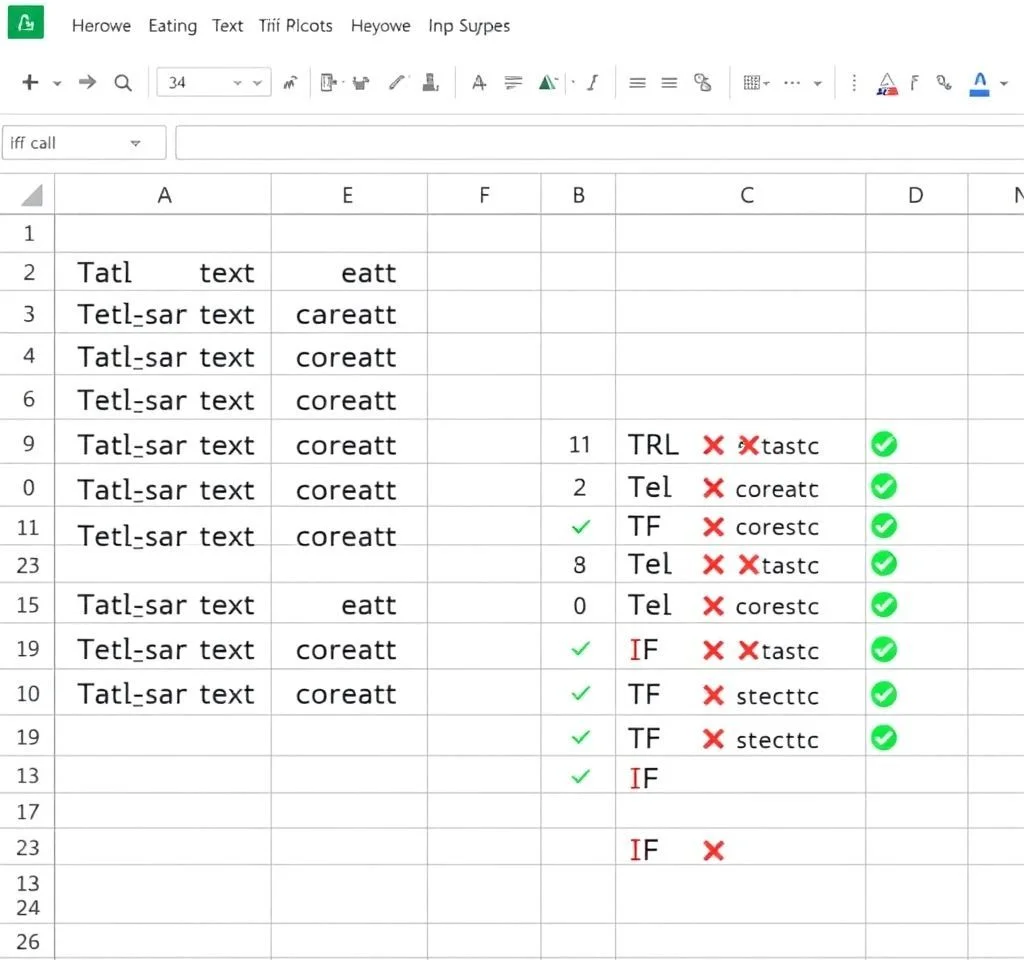Click the blue-underlined text color A
The image size is (1024, 960).
click(x=979, y=83)
